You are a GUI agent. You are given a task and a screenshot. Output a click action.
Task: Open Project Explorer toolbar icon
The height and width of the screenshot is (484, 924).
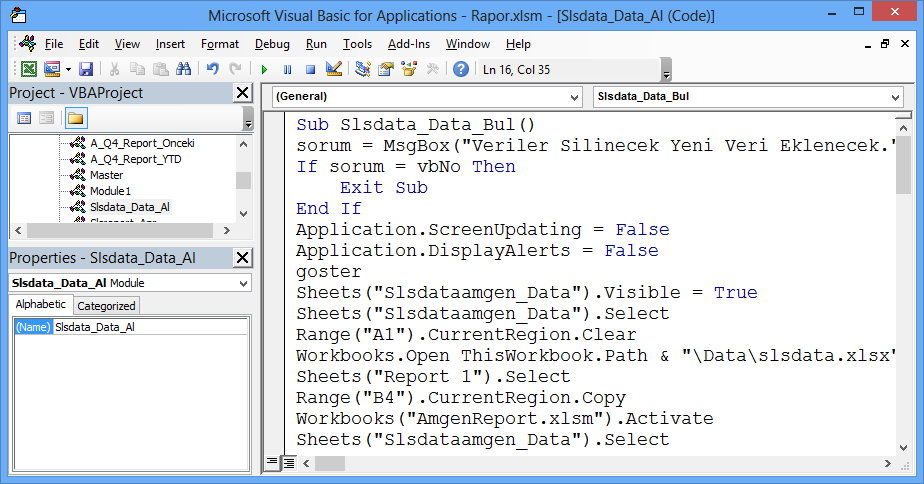point(362,69)
